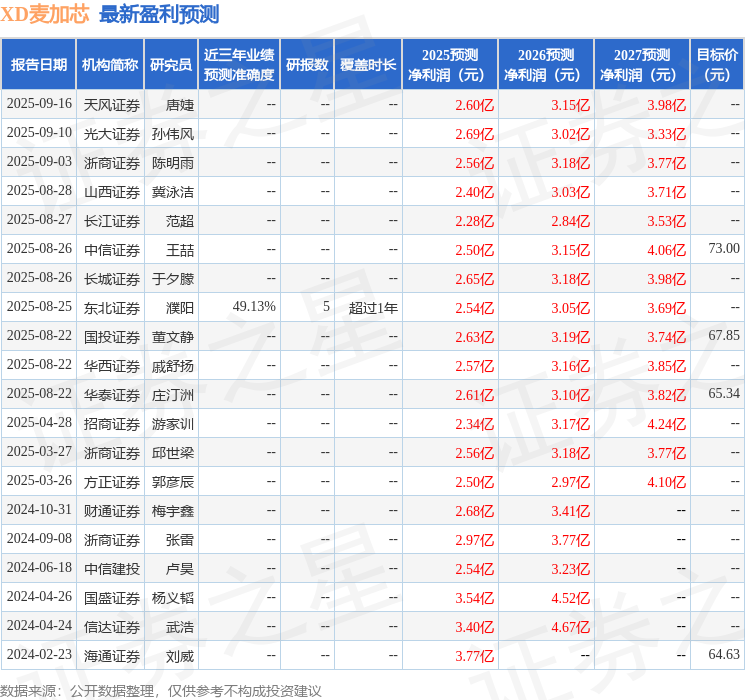
Task: Click the 长江证券 institution cell
Action: [x=112, y=221]
